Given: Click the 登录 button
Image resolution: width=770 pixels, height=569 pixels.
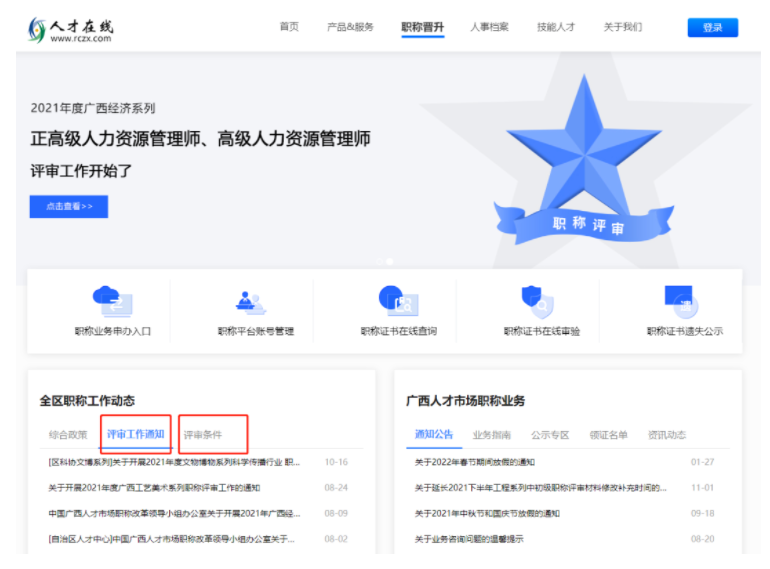Looking at the screenshot, I should (x=712, y=28).
